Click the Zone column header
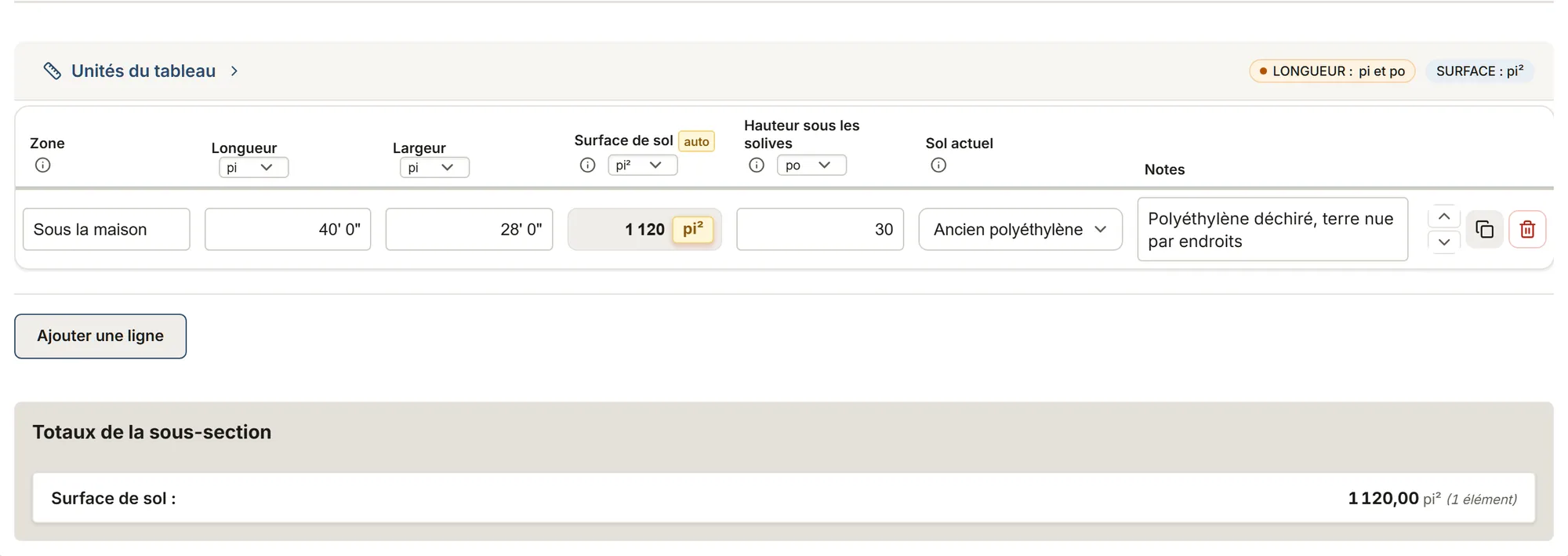The image size is (1568, 556). [x=47, y=144]
